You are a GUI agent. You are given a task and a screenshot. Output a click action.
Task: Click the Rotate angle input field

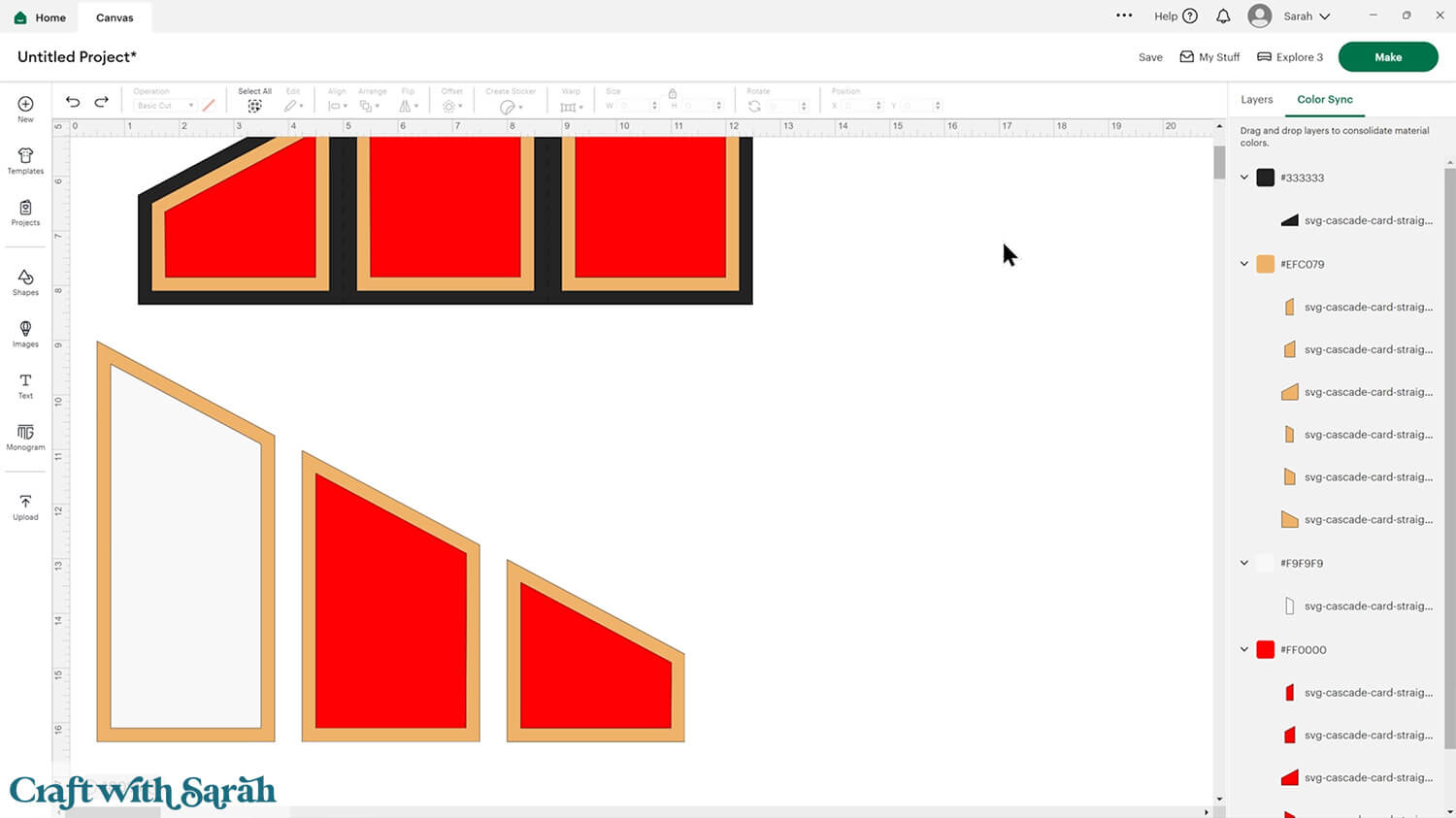coord(787,106)
